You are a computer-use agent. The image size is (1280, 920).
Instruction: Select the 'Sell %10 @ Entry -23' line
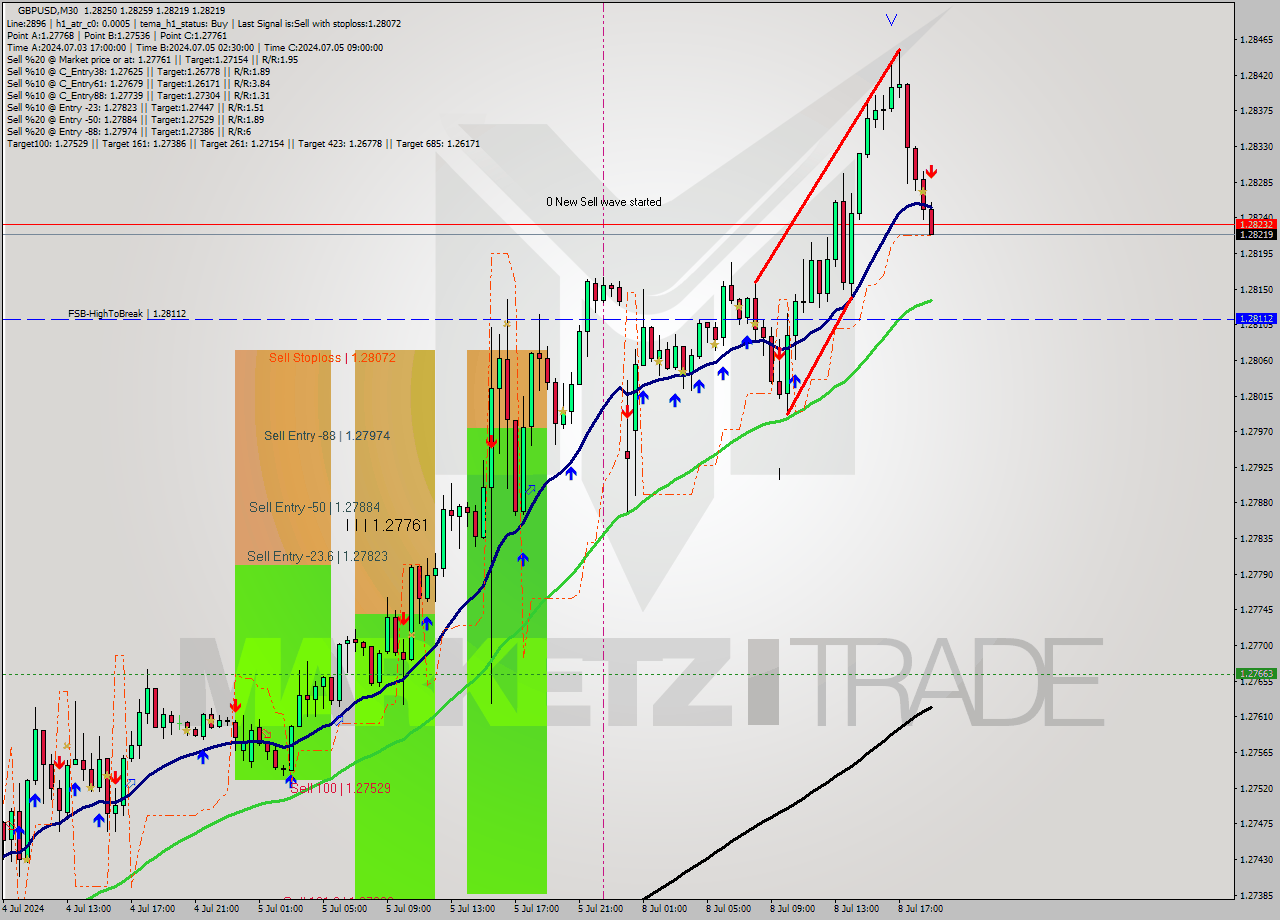[135, 107]
